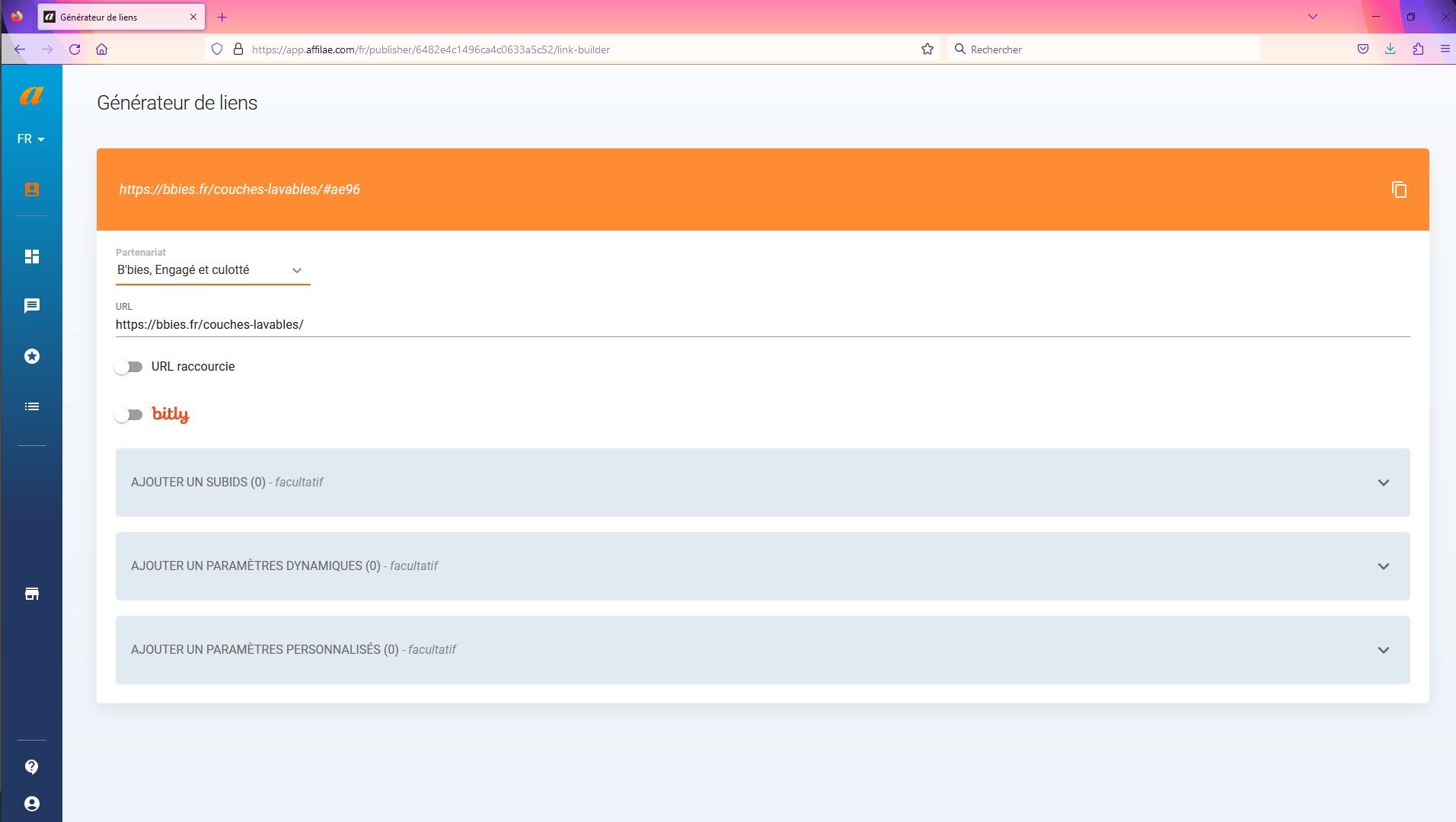Open the Pocket save icon

[1363, 49]
